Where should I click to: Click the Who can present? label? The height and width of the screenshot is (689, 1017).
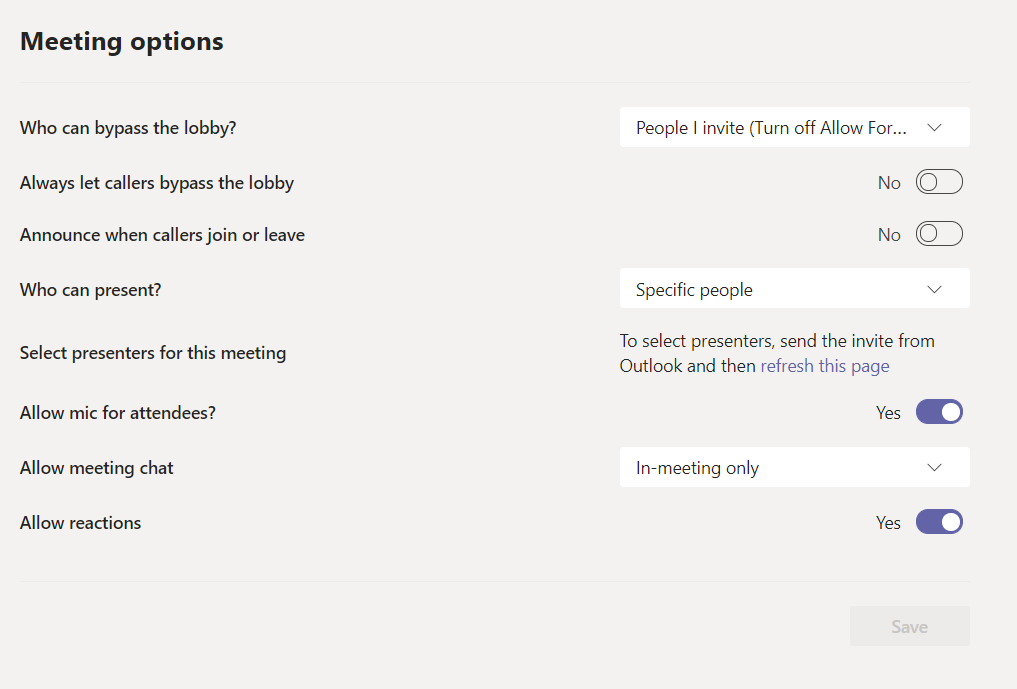[91, 290]
